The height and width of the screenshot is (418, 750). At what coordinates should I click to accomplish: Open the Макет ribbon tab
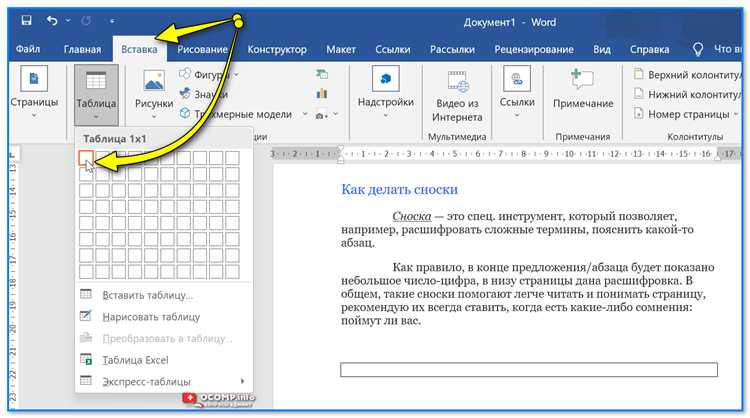pyautogui.click(x=341, y=49)
